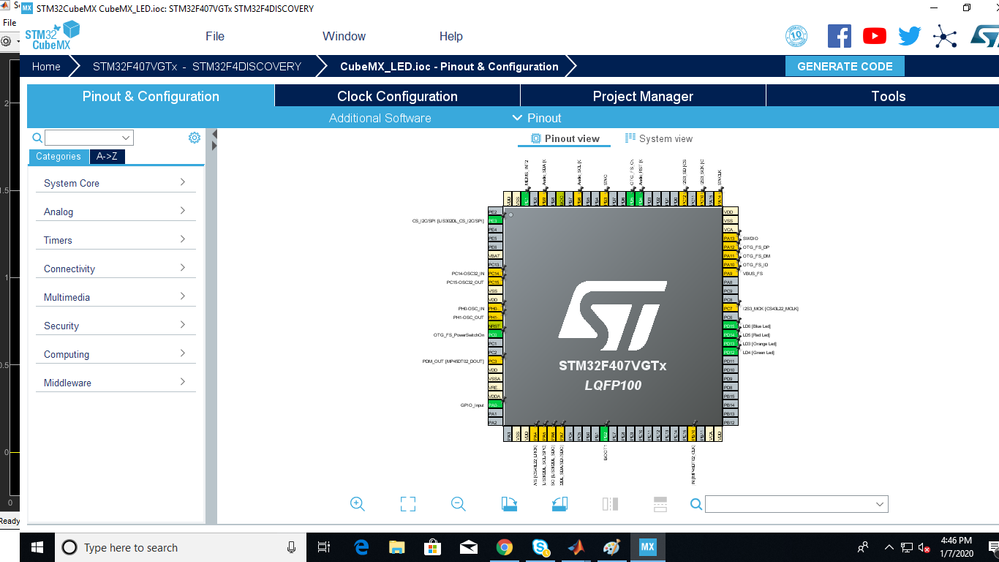Viewport: 999px width, 562px height.
Task: Switch to Clock Configuration tab
Action: pyautogui.click(x=398, y=96)
